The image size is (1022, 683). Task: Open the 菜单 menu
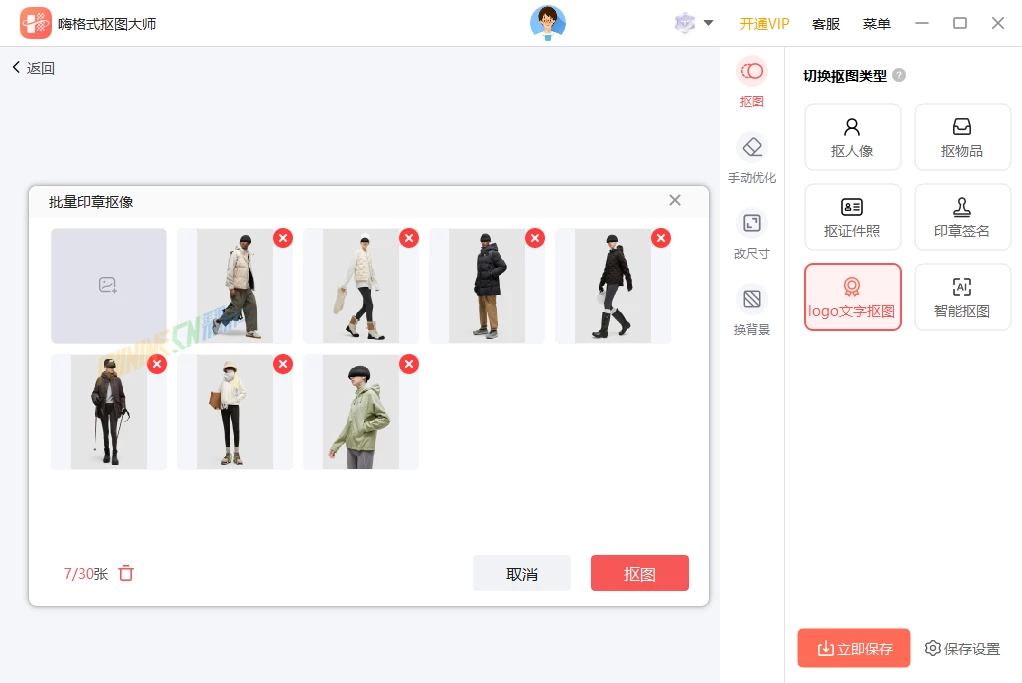pyautogui.click(x=876, y=24)
